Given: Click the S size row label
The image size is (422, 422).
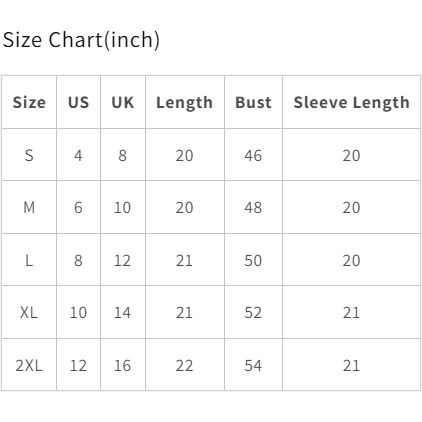Looking at the screenshot, I should point(29,155).
